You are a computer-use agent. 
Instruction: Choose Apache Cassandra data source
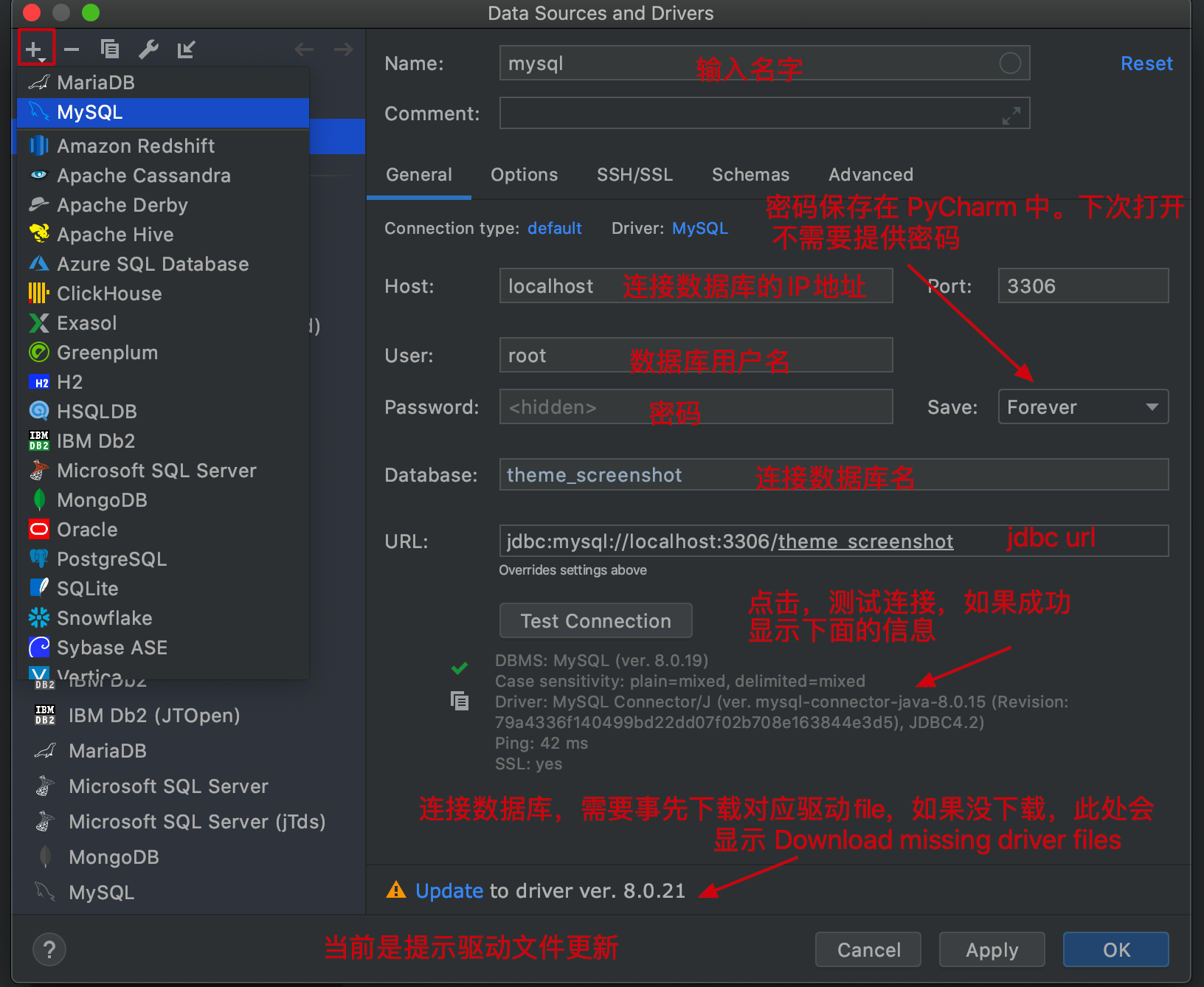click(163, 176)
